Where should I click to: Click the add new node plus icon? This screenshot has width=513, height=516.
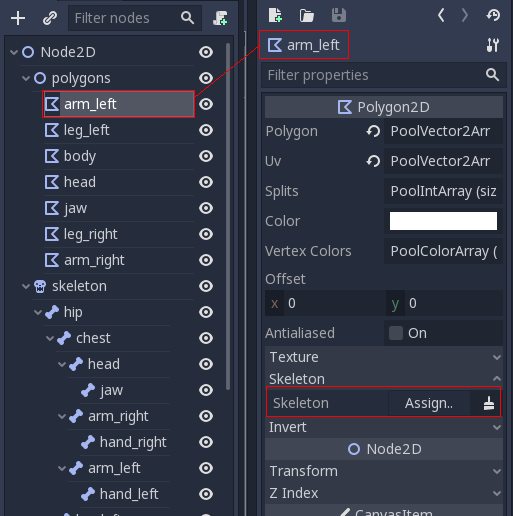(x=18, y=18)
